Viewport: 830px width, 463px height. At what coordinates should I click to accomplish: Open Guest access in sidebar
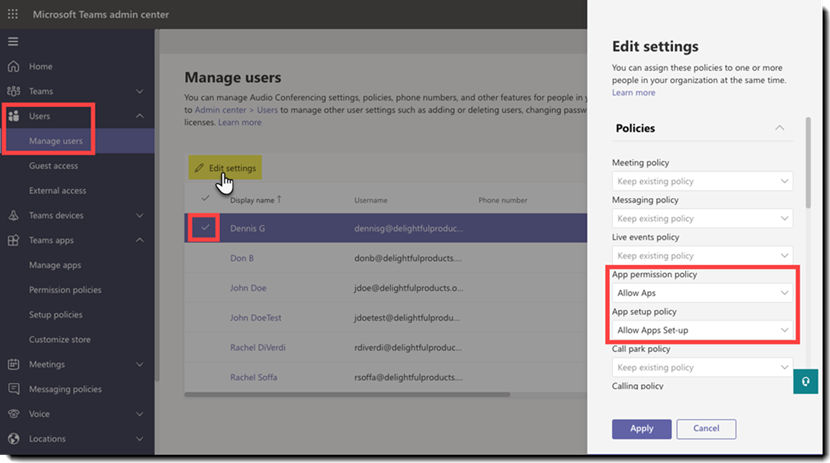(53, 166)
